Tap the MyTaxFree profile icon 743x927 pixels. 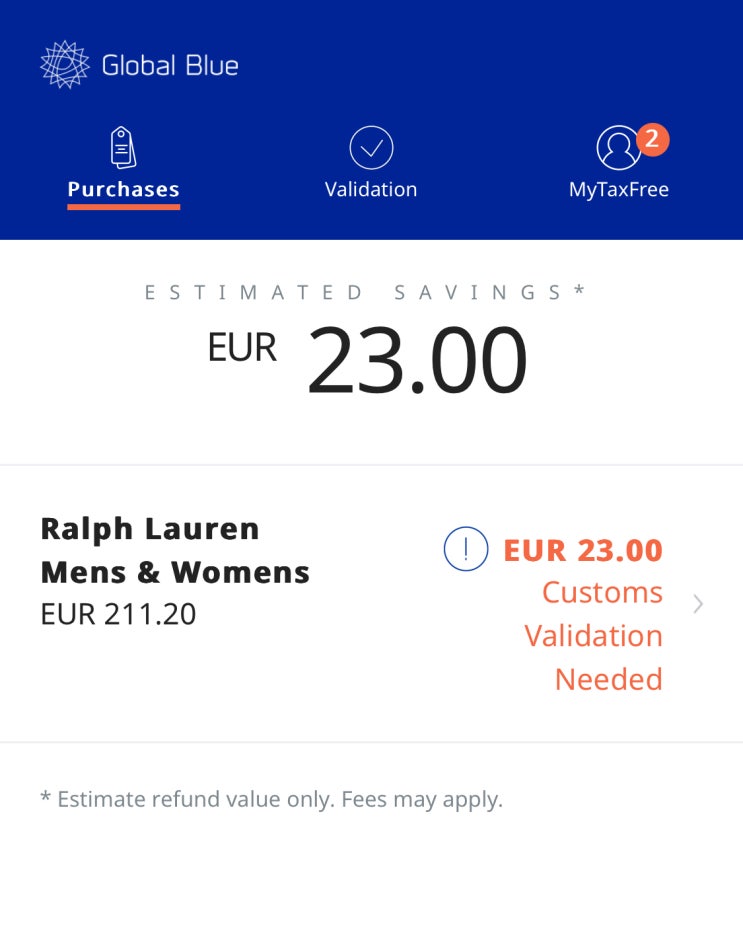(x=618, y=148)
